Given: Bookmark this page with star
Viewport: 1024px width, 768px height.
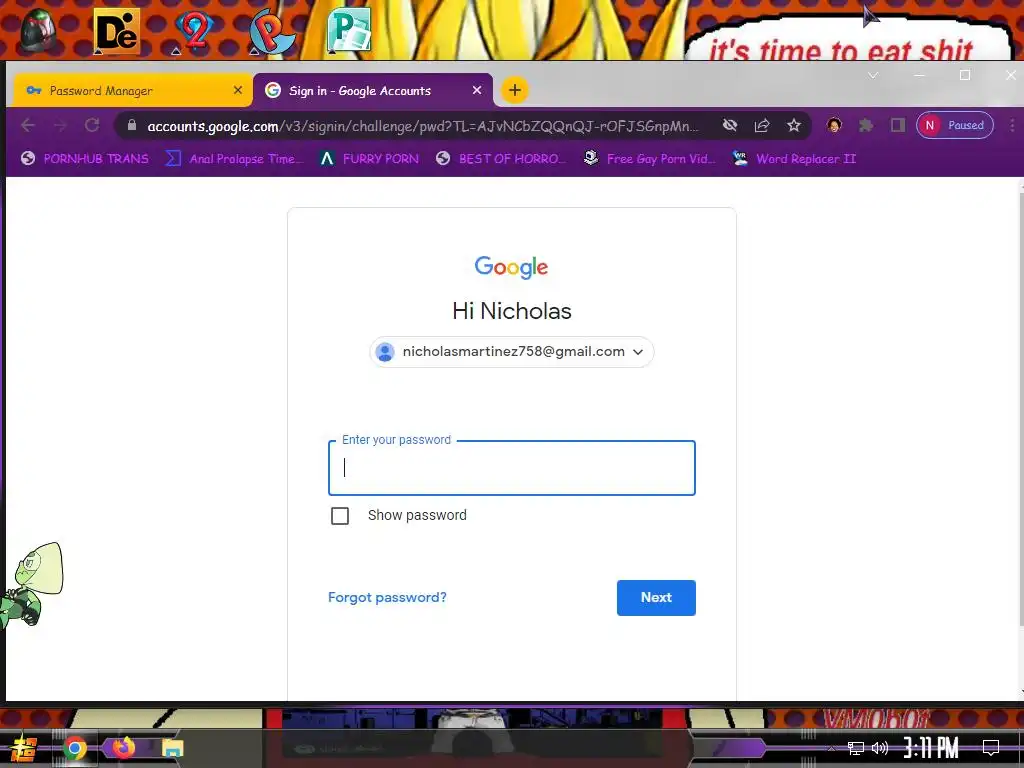Looking at the screenshot, I should tap(793, 125).
